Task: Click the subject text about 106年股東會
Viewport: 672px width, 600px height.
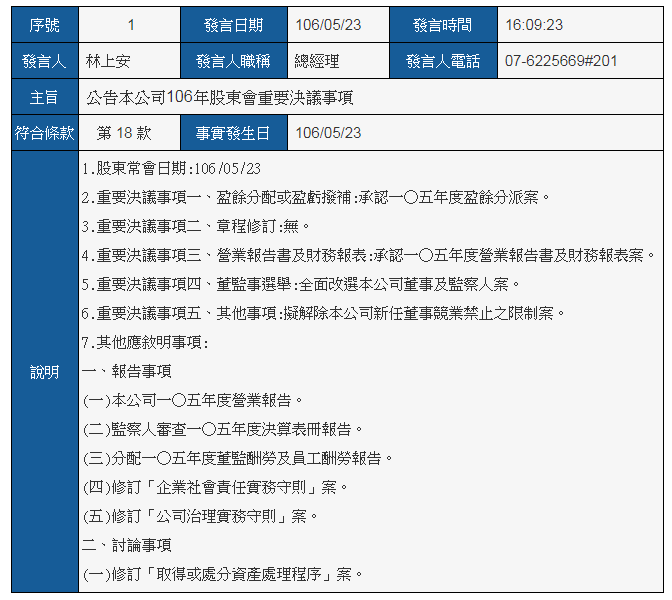Action: tap(219, 97)
